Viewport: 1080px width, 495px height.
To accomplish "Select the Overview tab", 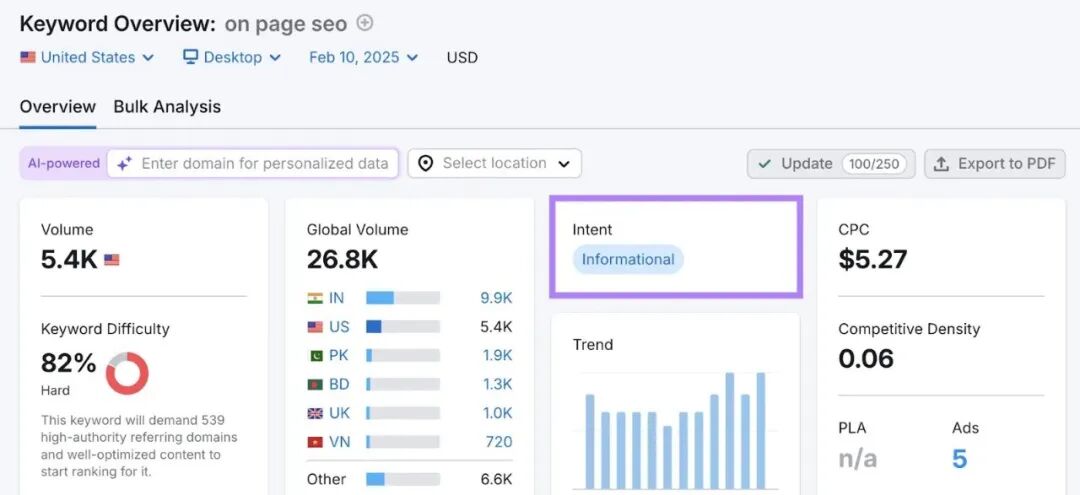I will (58, 107).
